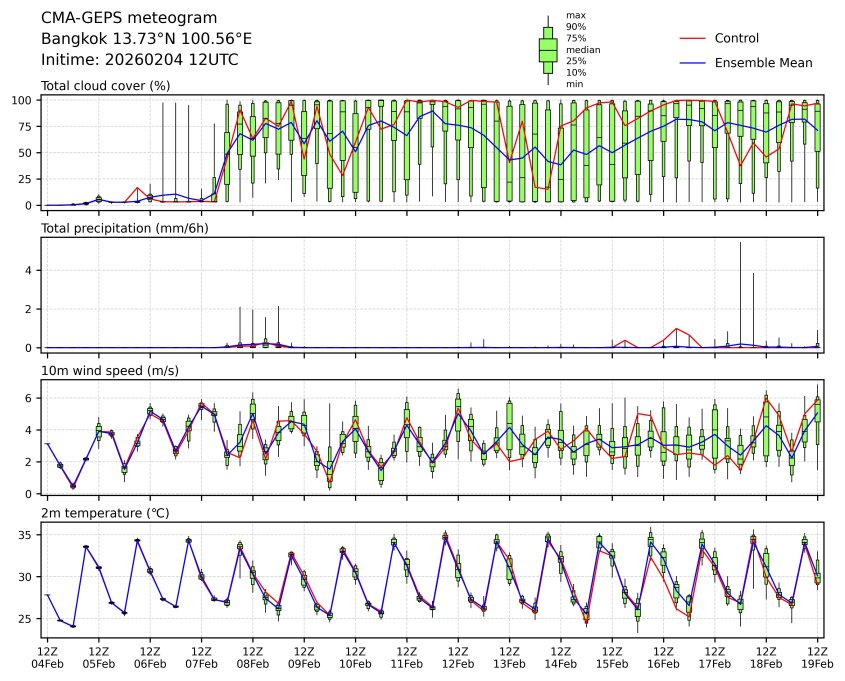Click the 'Total cloud cover (%)' panel title

click(106, 86)
